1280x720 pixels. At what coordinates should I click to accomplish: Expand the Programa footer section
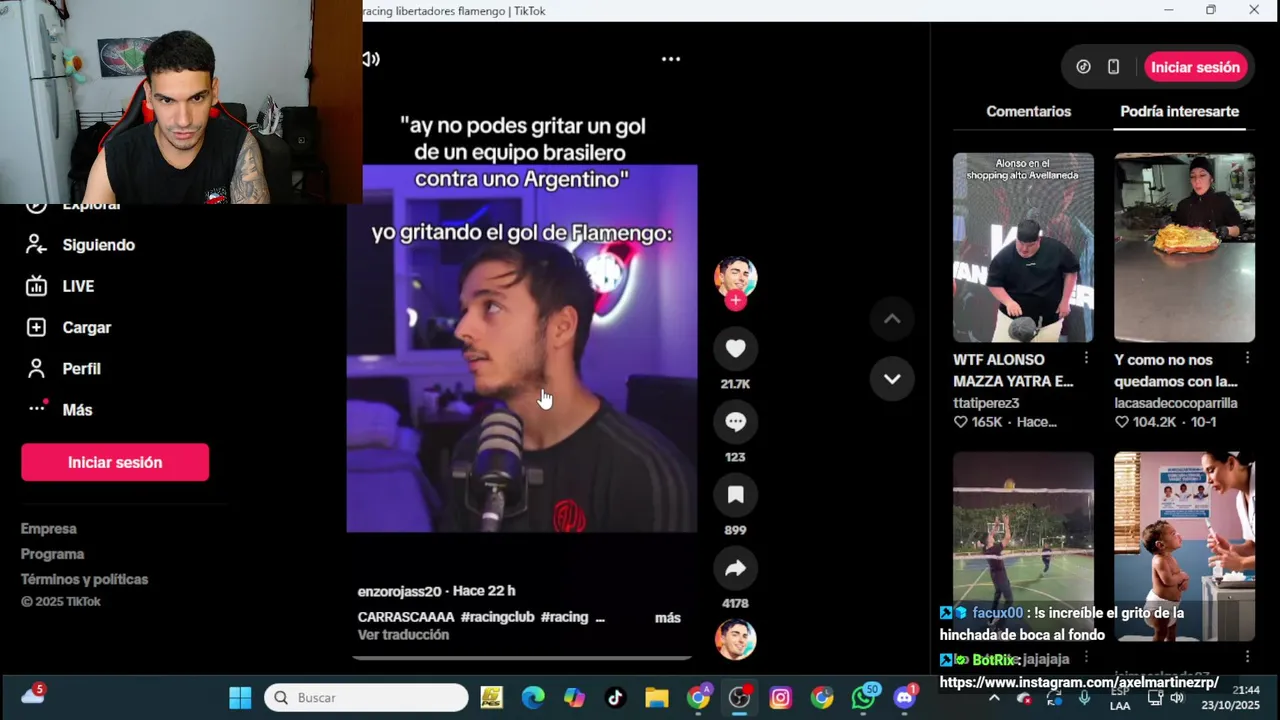[x=53, y=554]
